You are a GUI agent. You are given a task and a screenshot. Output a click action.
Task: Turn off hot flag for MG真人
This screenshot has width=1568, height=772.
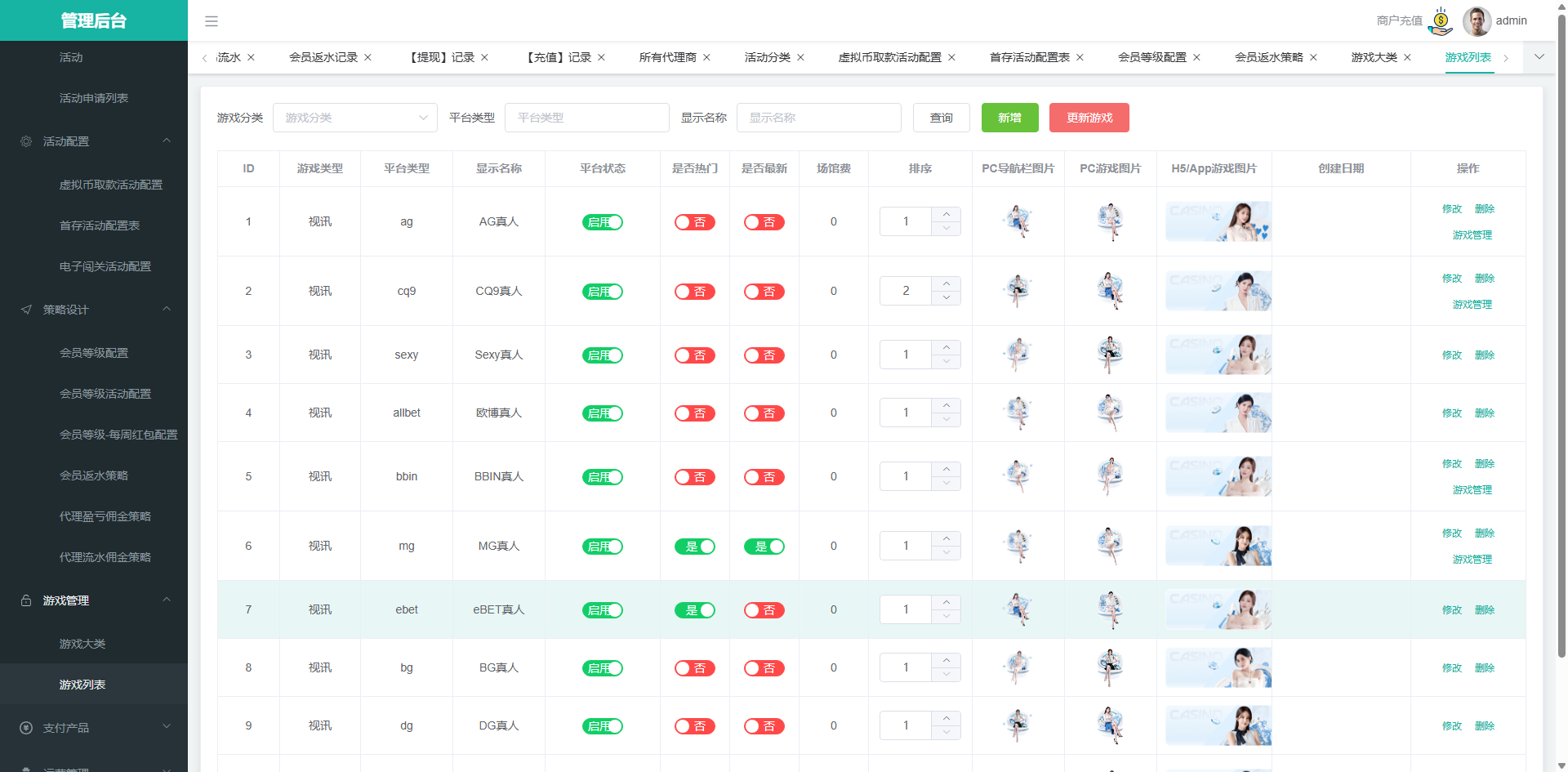tap(695, 547)
